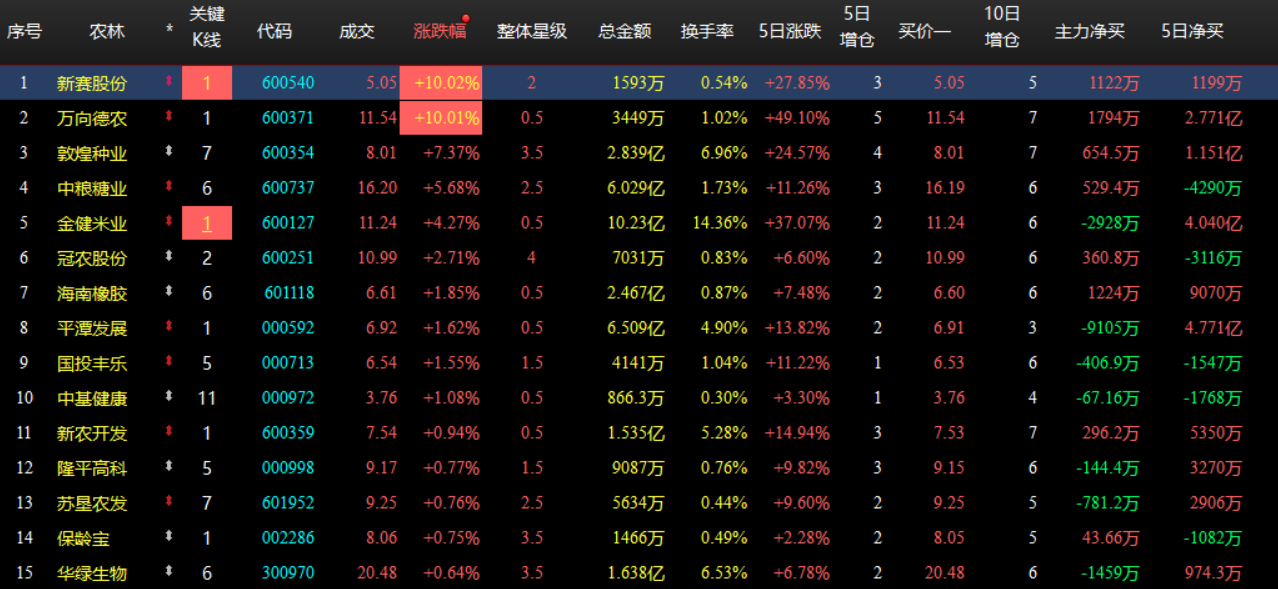Click stock code 000972

[288, 398]
